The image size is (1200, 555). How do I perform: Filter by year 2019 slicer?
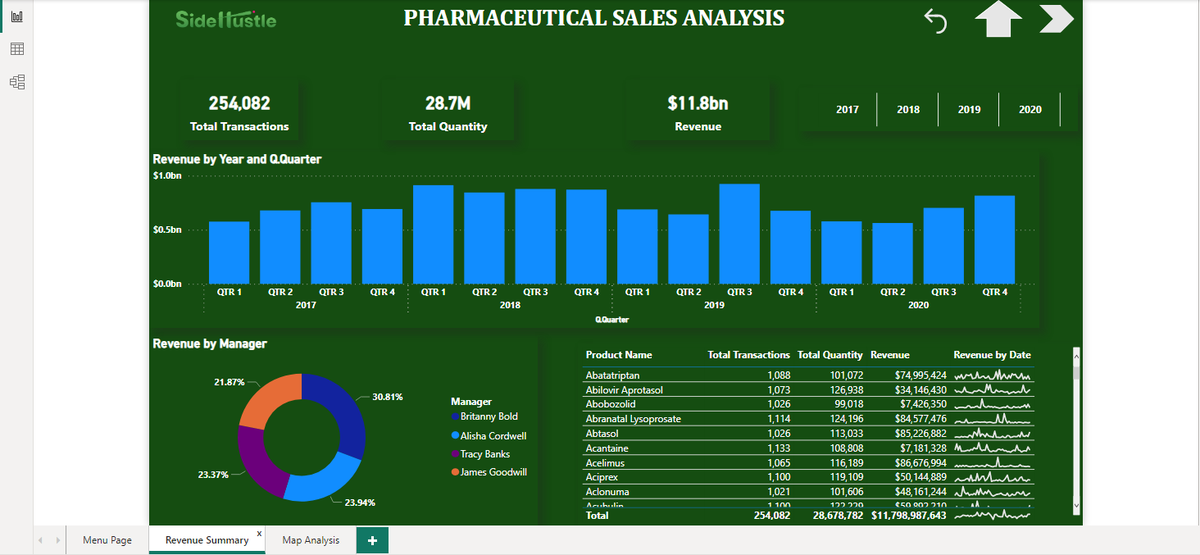click(969, 109)
